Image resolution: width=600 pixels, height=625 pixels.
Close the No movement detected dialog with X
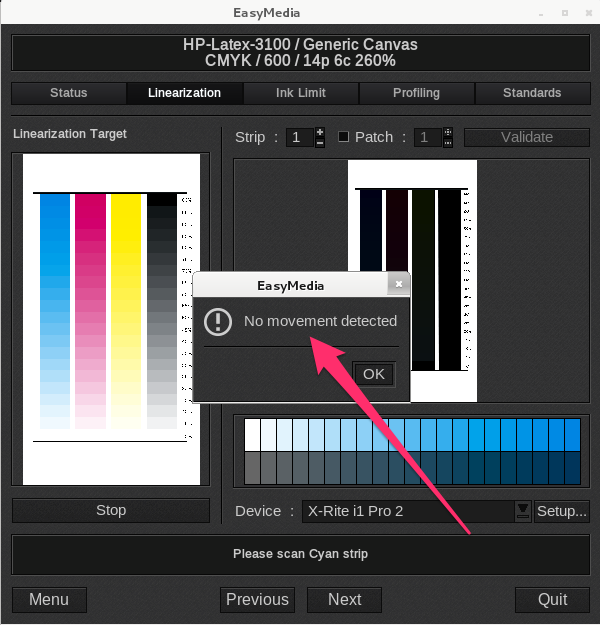click(399, 285)
